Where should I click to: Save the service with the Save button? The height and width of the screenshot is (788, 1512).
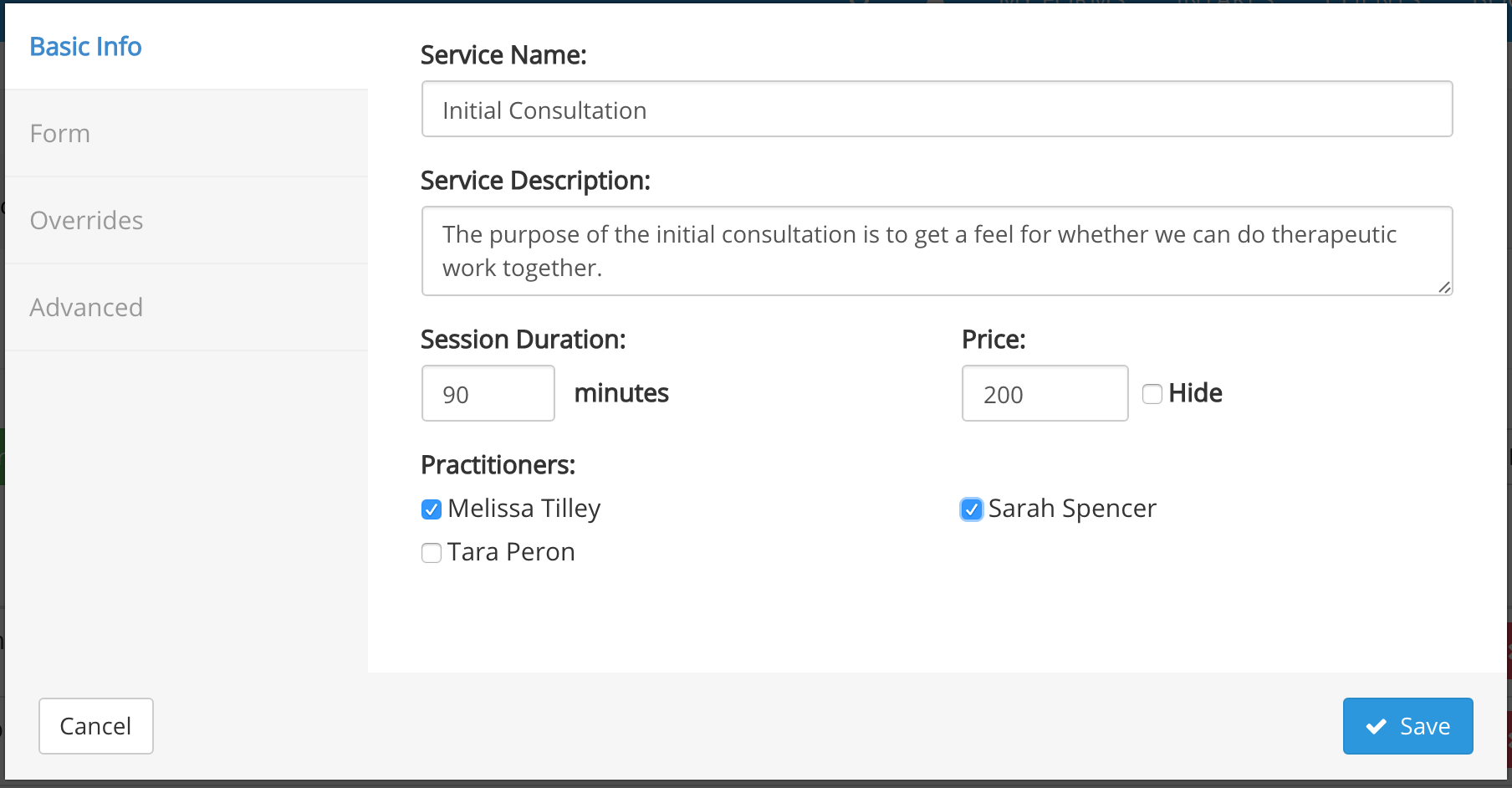pyautogui.click(x=1407, y=726)
